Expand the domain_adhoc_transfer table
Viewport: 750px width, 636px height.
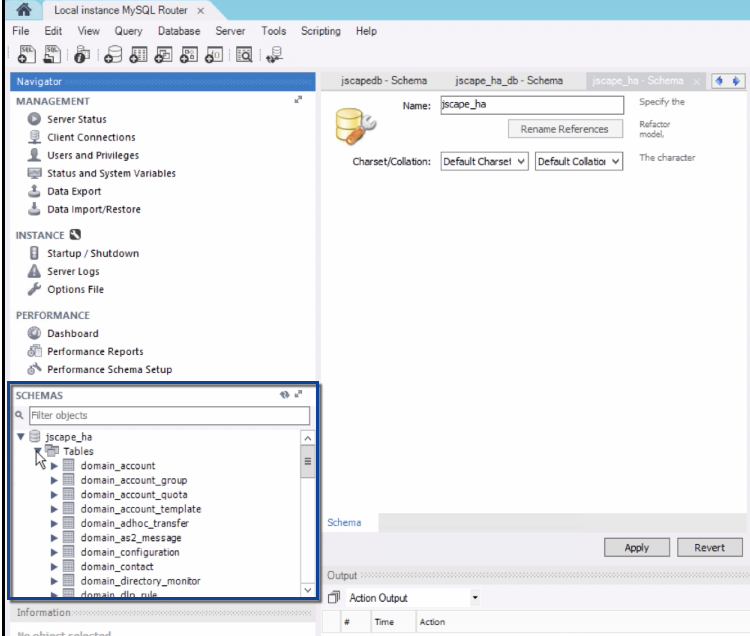click(54, 524)
